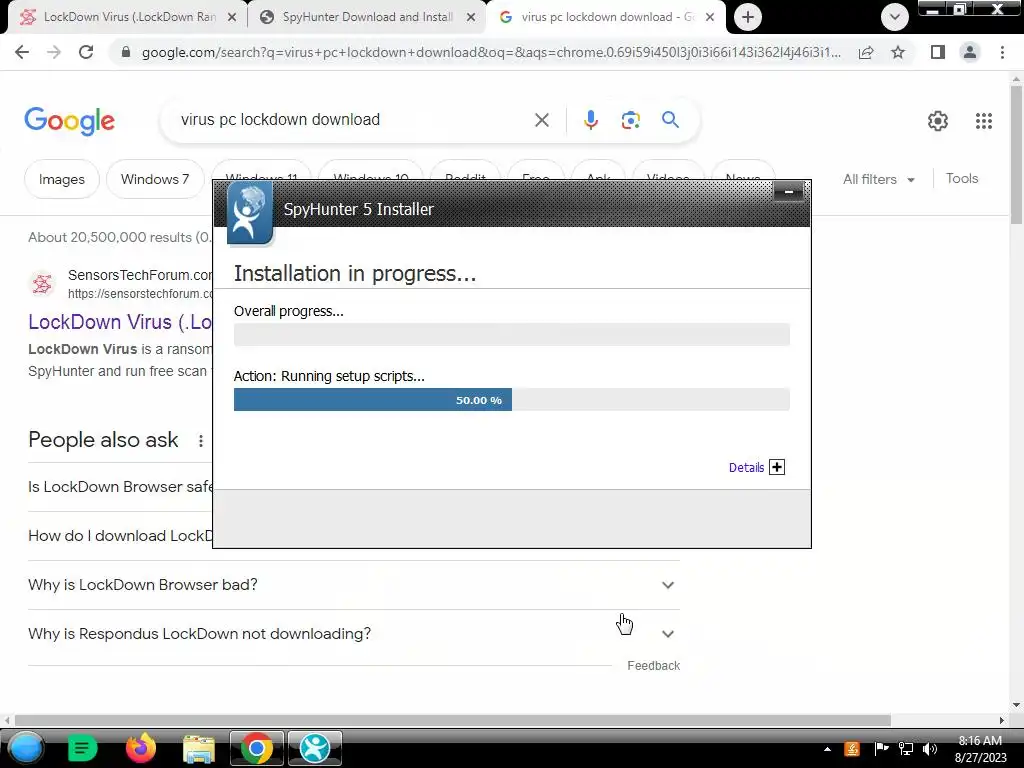The image size is (1024, 768).
Task: Open Google quick settings gear
Action: point(938,121)
